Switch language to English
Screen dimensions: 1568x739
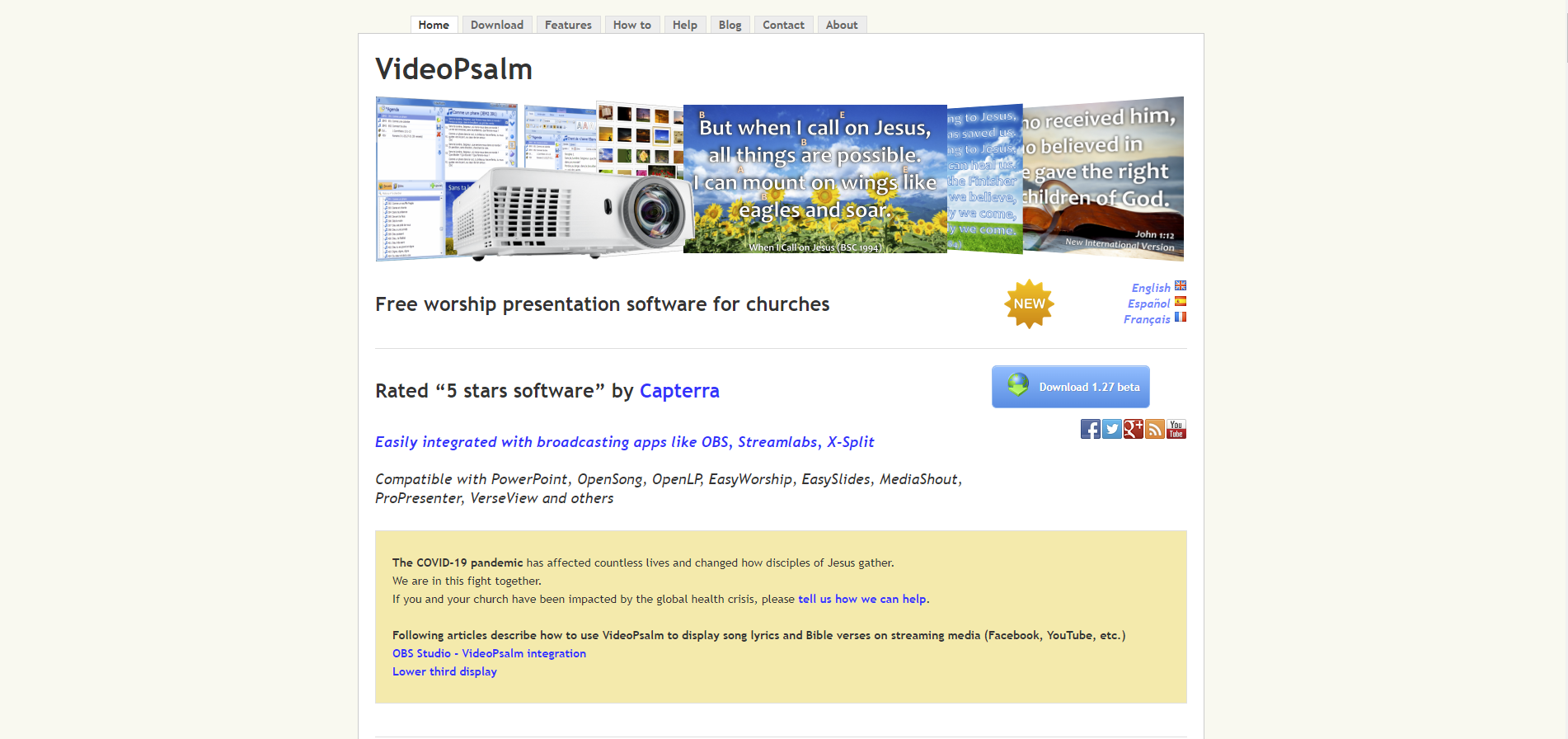pyautogui.click(x=1151, y=288)
